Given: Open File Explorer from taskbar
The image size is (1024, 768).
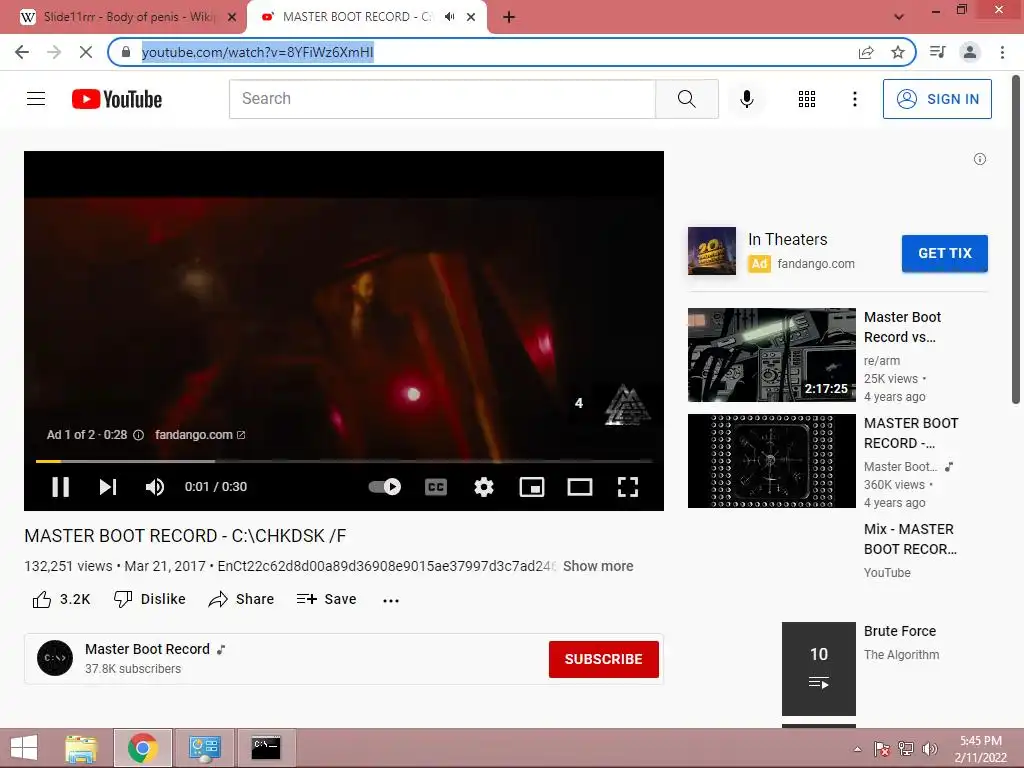Looking at the screenshot, I should (x=82, y=747).
